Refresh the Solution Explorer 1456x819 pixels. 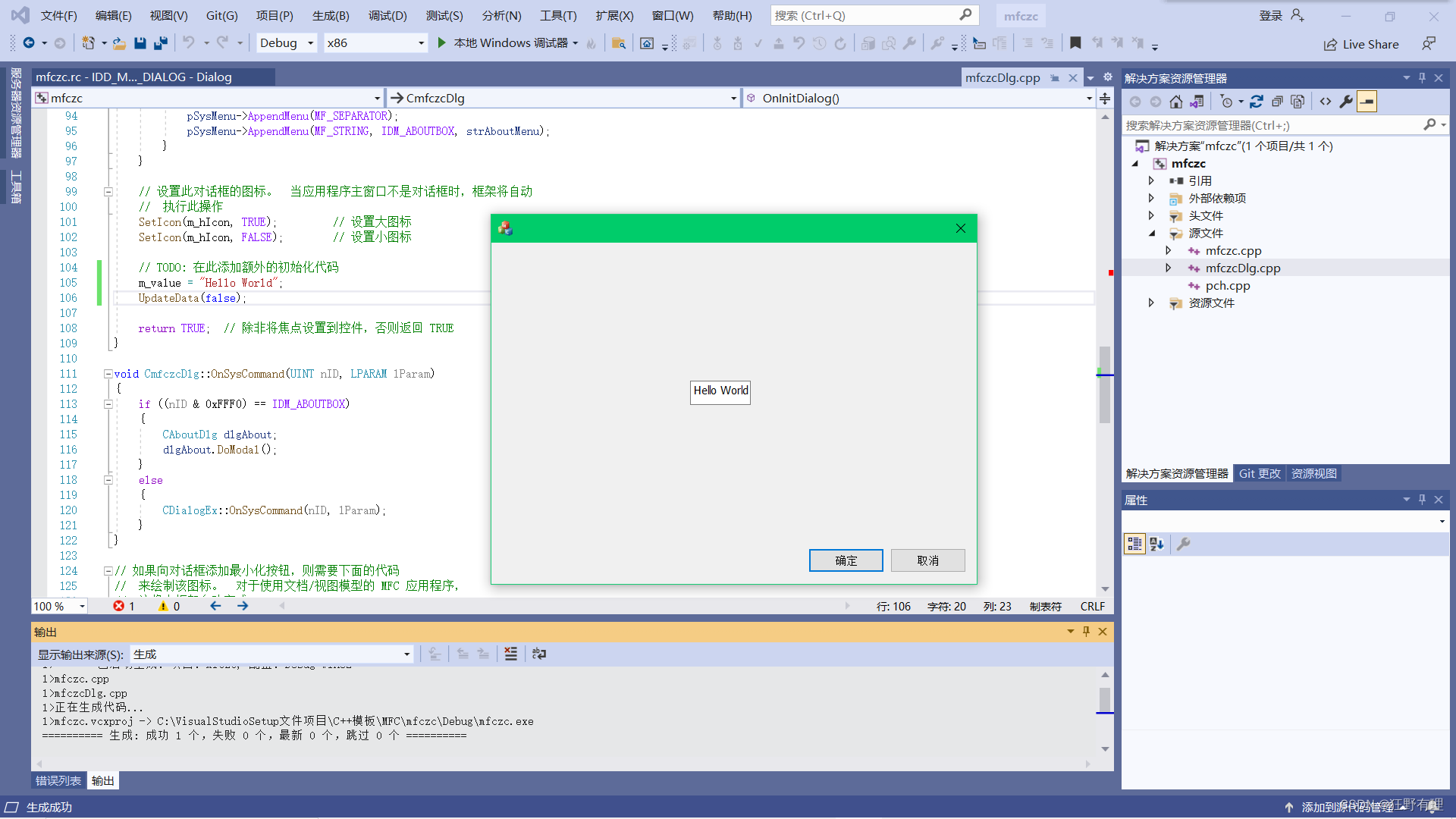pyautogui.click(x=1257, y=101)
